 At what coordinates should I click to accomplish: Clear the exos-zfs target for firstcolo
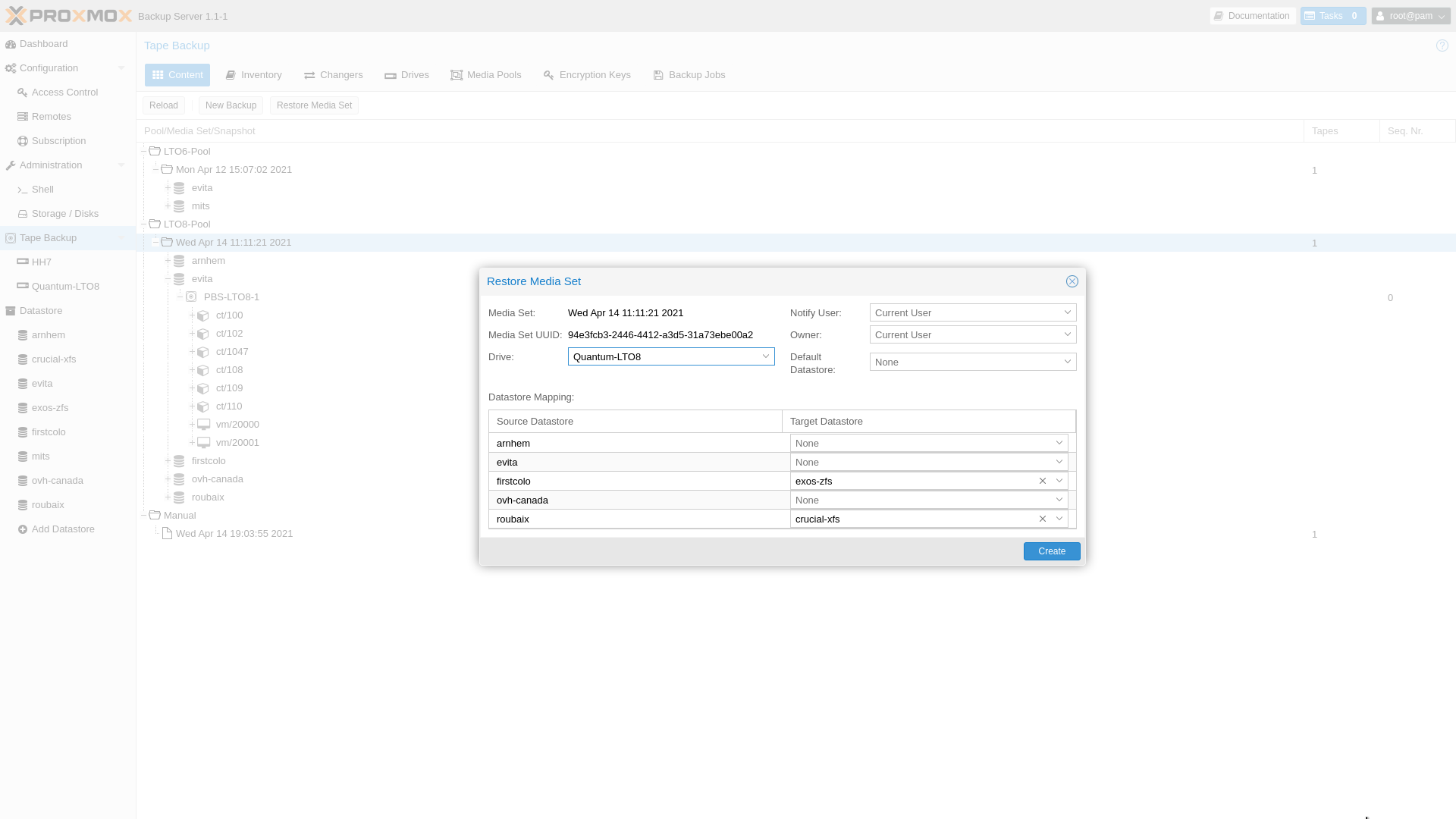click(1043, 481)
